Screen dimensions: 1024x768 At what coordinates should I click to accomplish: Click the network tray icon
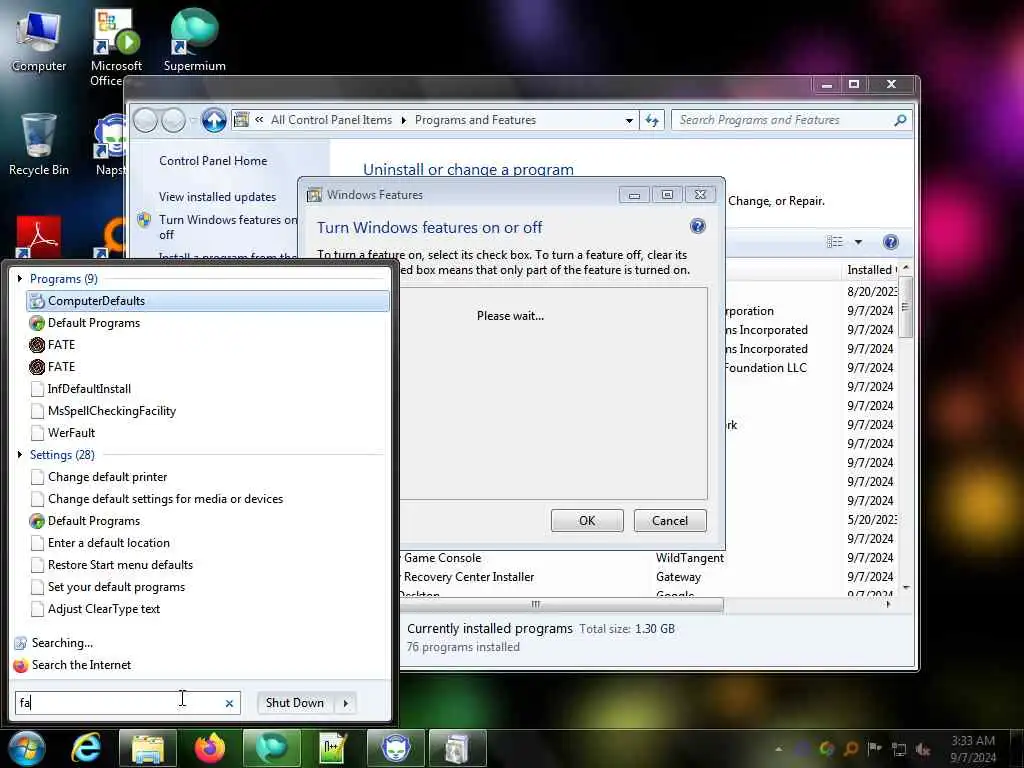tap(899, 749)
